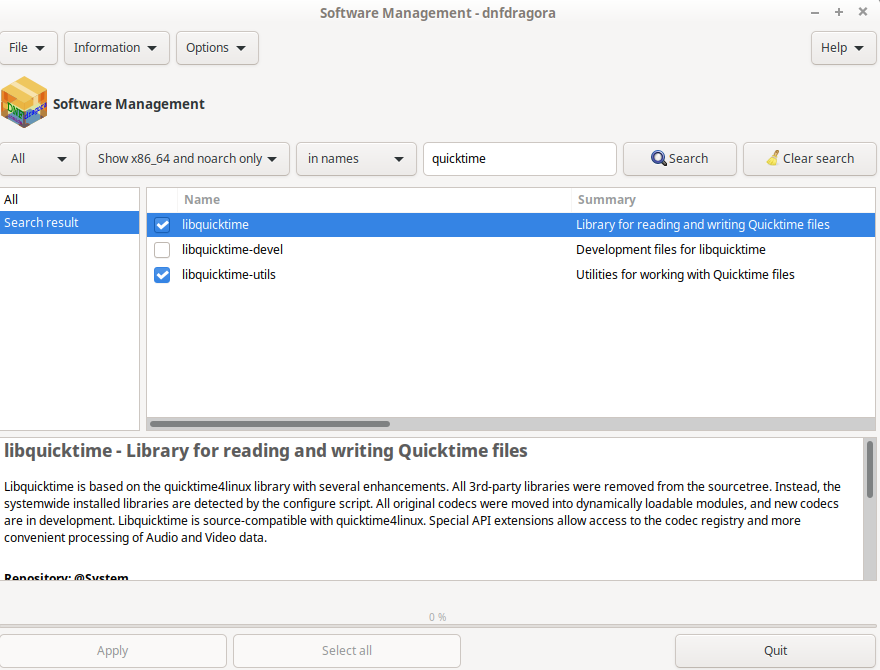The height and width of the screenshot is (670, 880).
Task: Click the Apply button
Action: point(113,651)
